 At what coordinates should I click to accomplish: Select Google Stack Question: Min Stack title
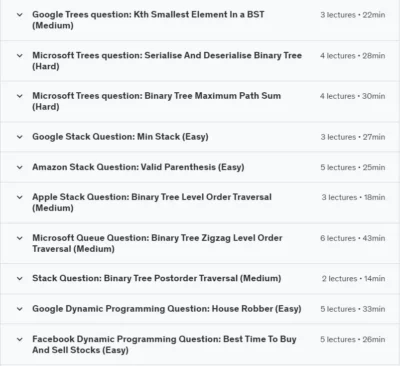point(120,137)
